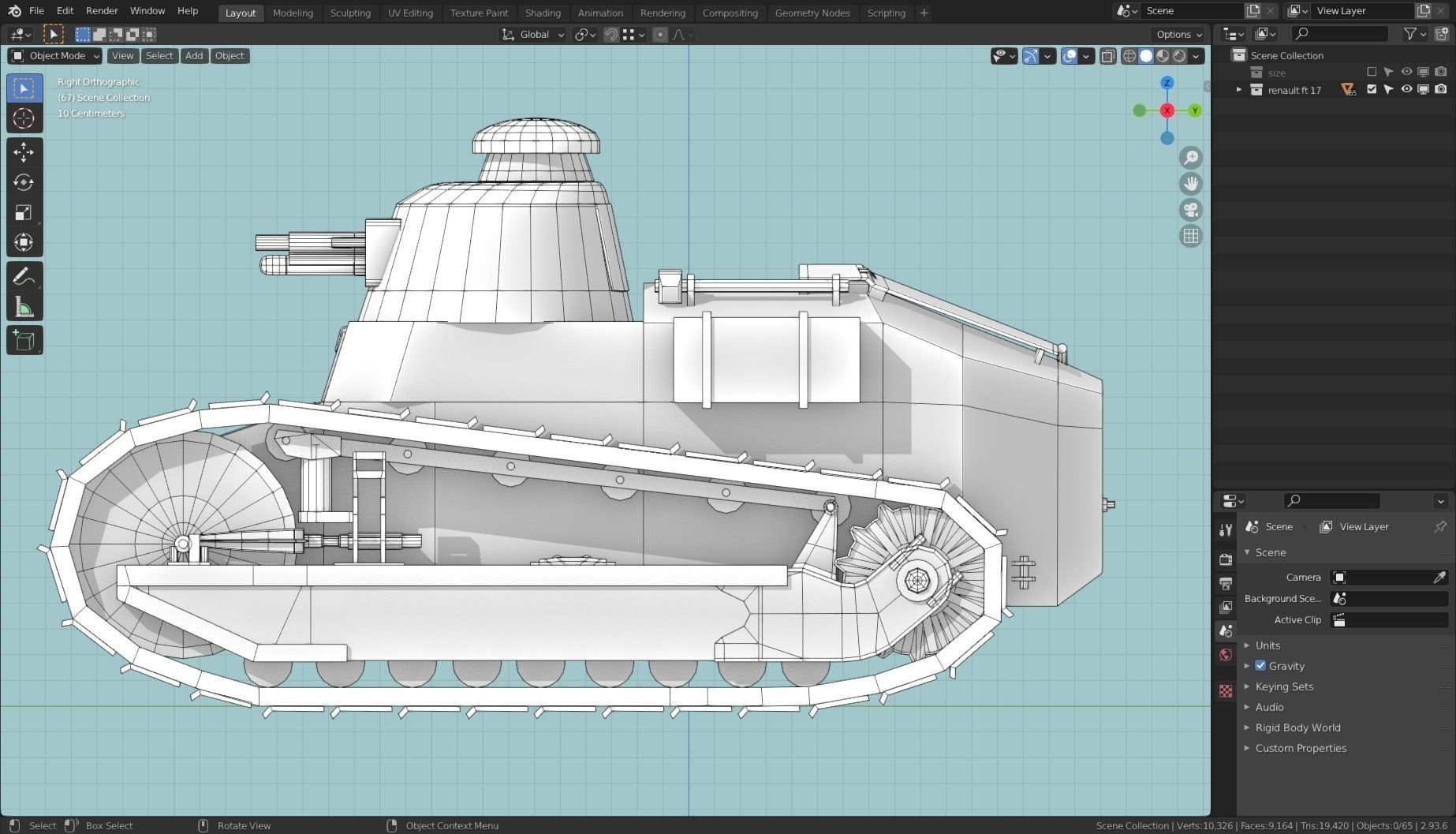Screen dimensions: 1456x834
Task: Disable Gravity checkbox in Scene properties
Action: pos(1260,666)
